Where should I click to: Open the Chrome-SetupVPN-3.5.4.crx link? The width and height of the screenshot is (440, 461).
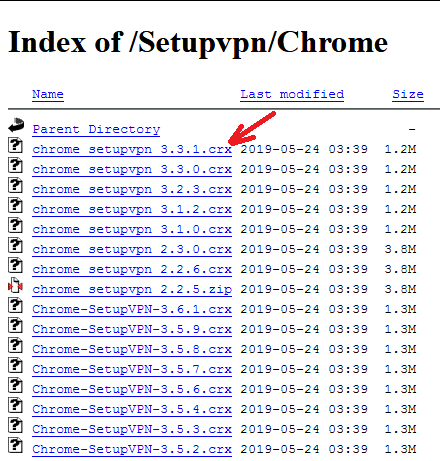tap(132, 410)
